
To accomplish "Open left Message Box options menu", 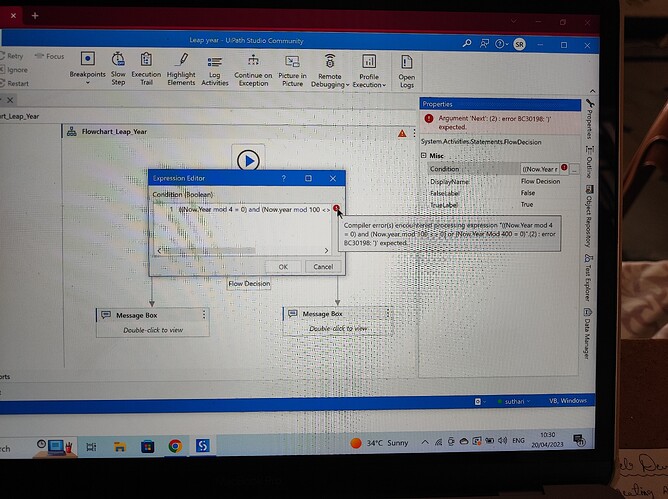I will (204, 314).
